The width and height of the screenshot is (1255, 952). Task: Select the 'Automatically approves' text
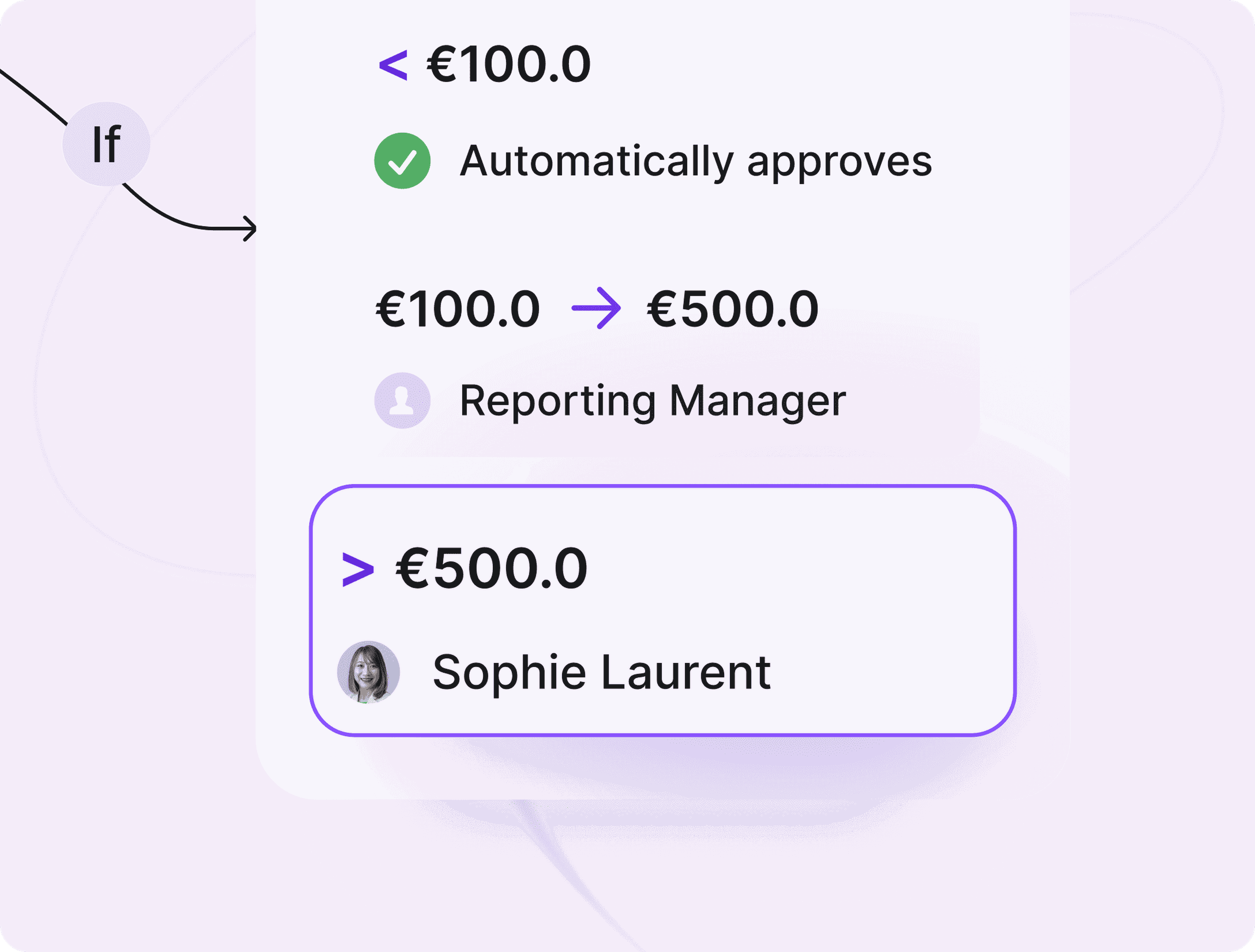tap(696, 162)
